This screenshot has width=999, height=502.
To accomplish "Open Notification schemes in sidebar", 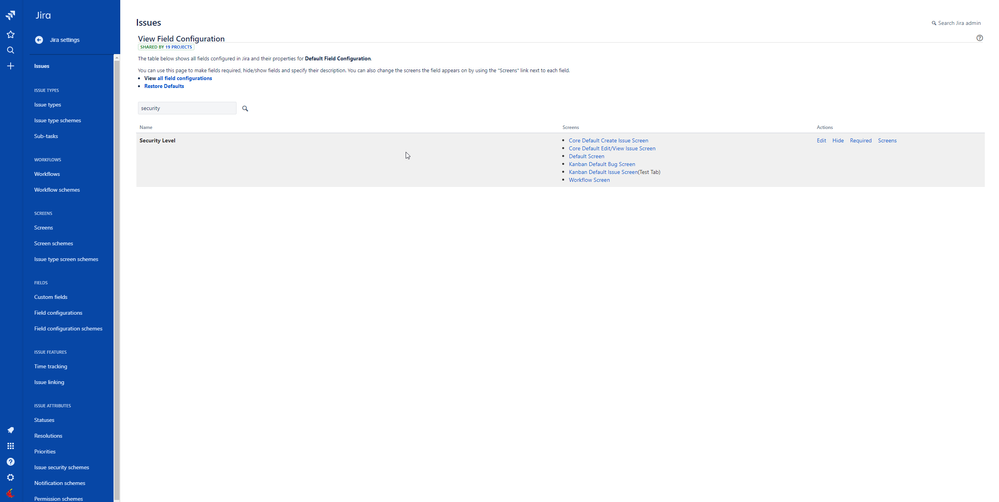I will (60, 483).
